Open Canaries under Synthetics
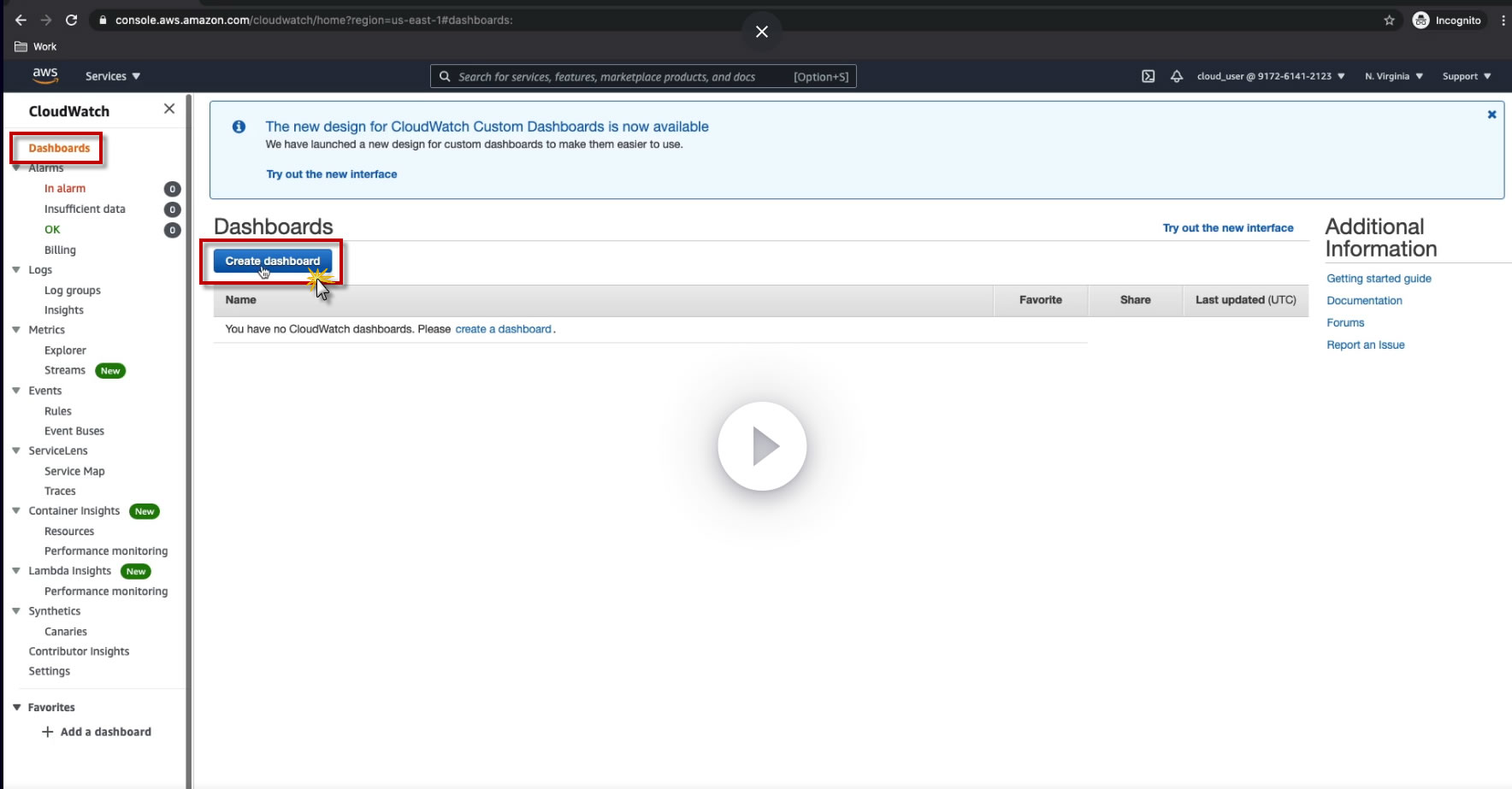1512x789 pixels. [66, 632]
